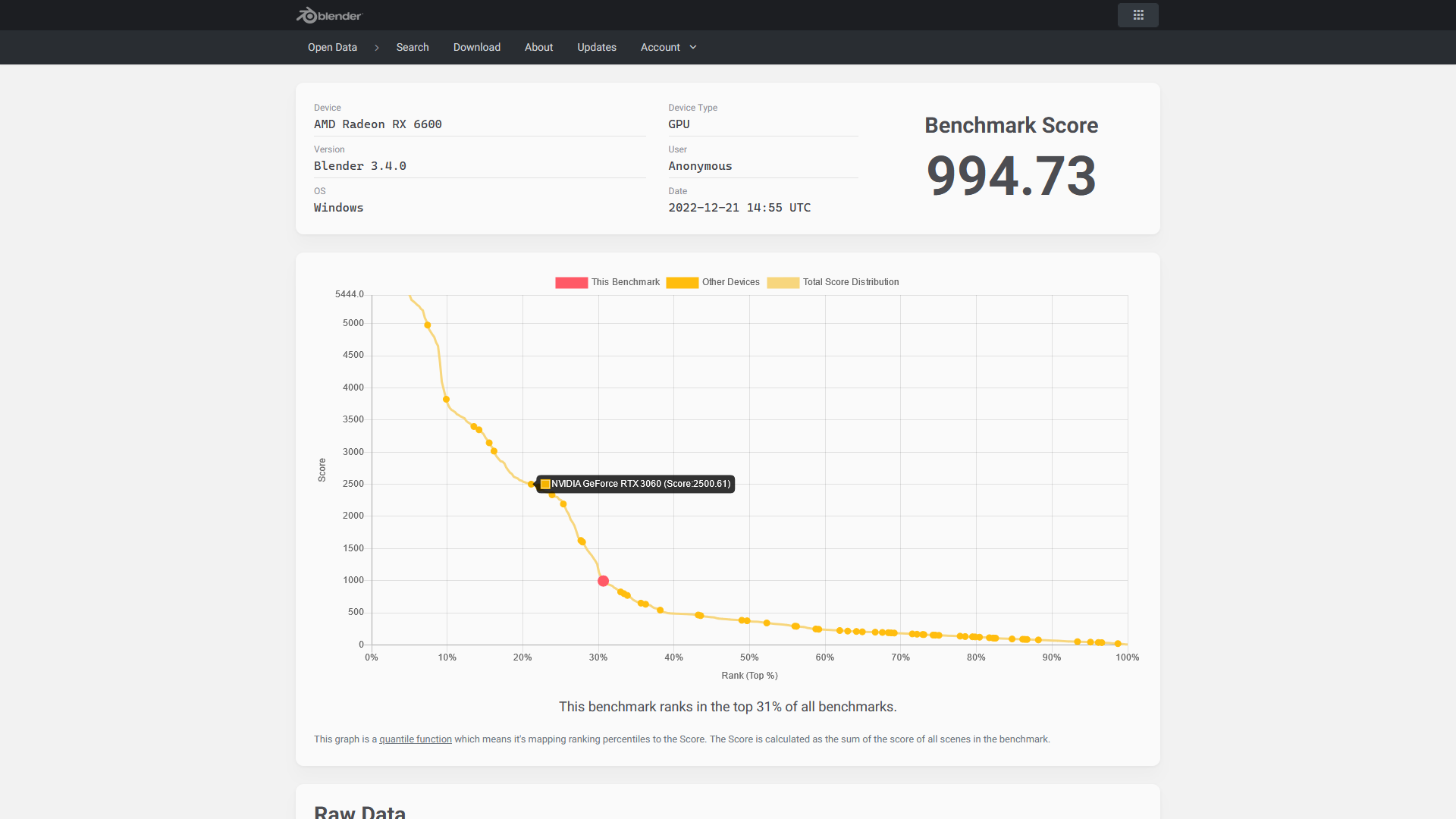Click the RTX 3060 tooltip color square
Screen dimensions: 1456x819
coord(545,484)
